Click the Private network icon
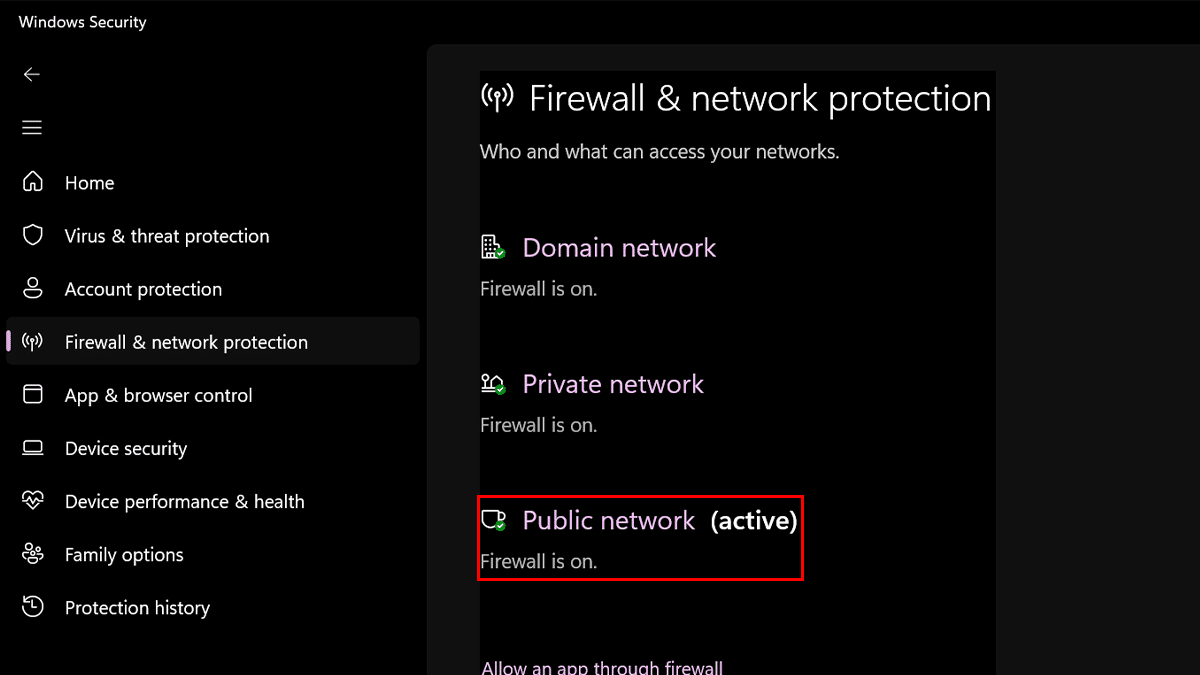1200x675 pixels. [492, 383]
